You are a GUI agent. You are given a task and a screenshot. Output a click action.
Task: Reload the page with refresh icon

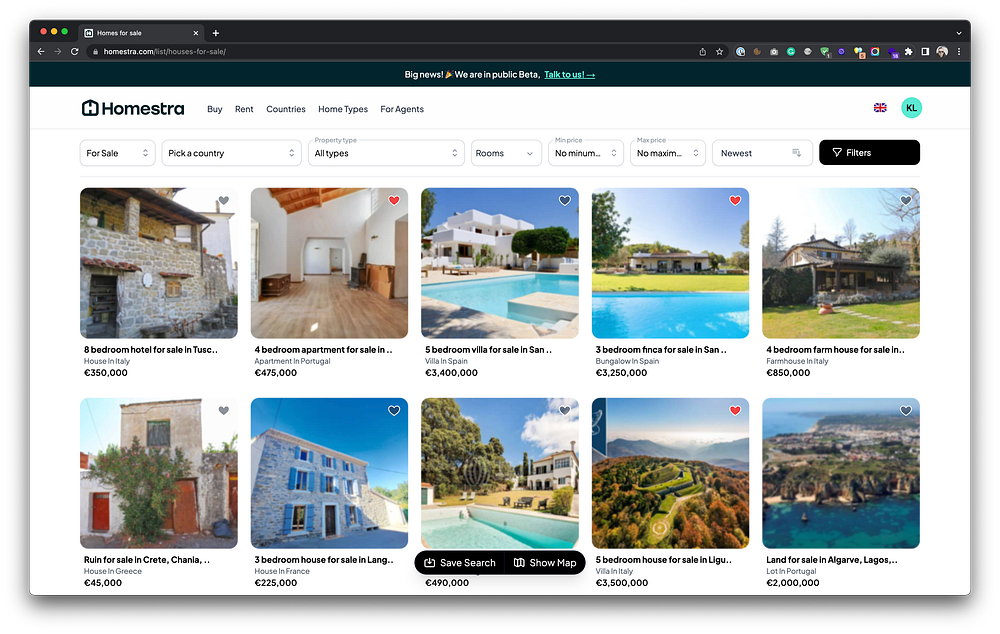[75, 52]
